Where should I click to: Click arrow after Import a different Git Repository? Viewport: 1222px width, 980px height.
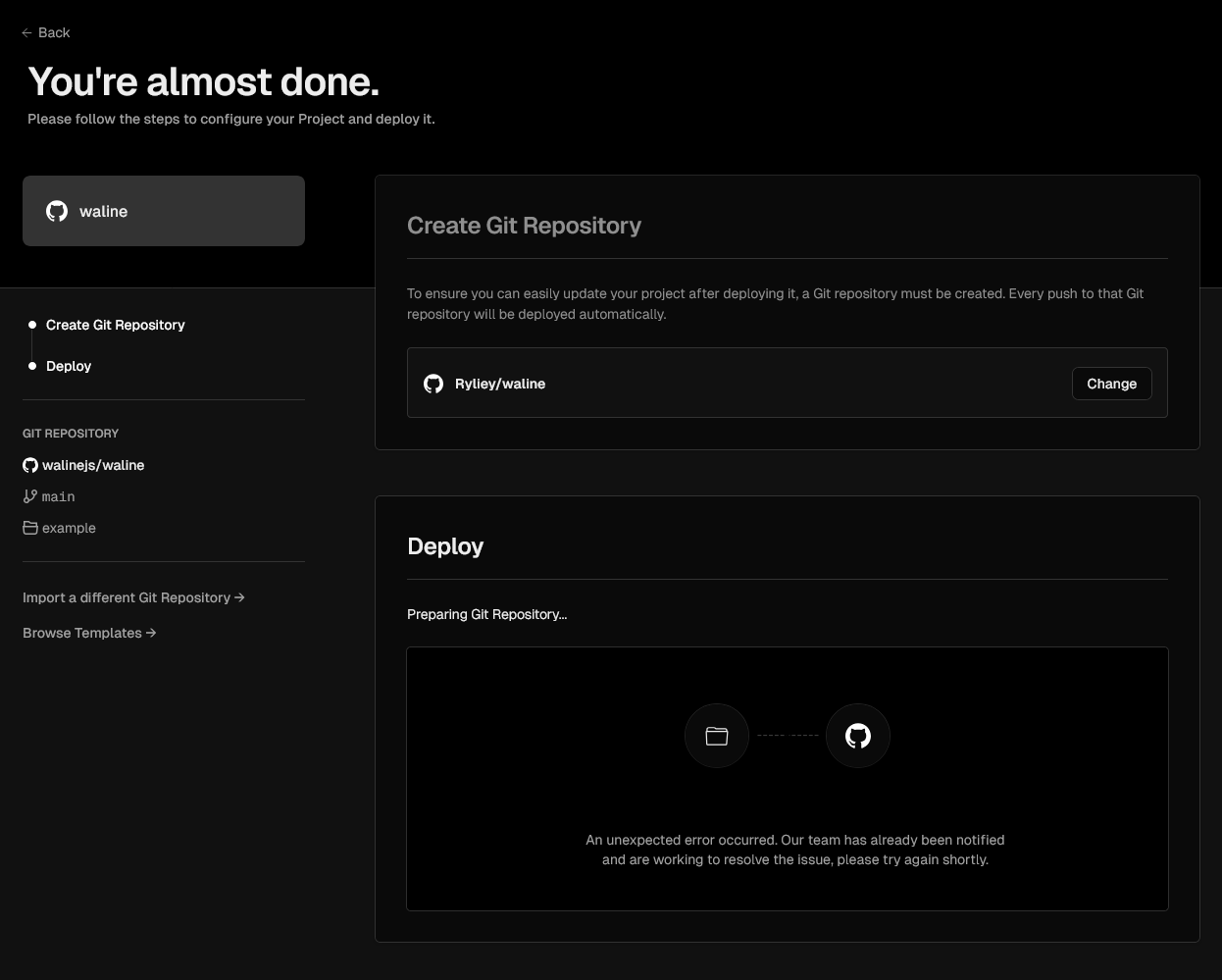tap(240, 597)
